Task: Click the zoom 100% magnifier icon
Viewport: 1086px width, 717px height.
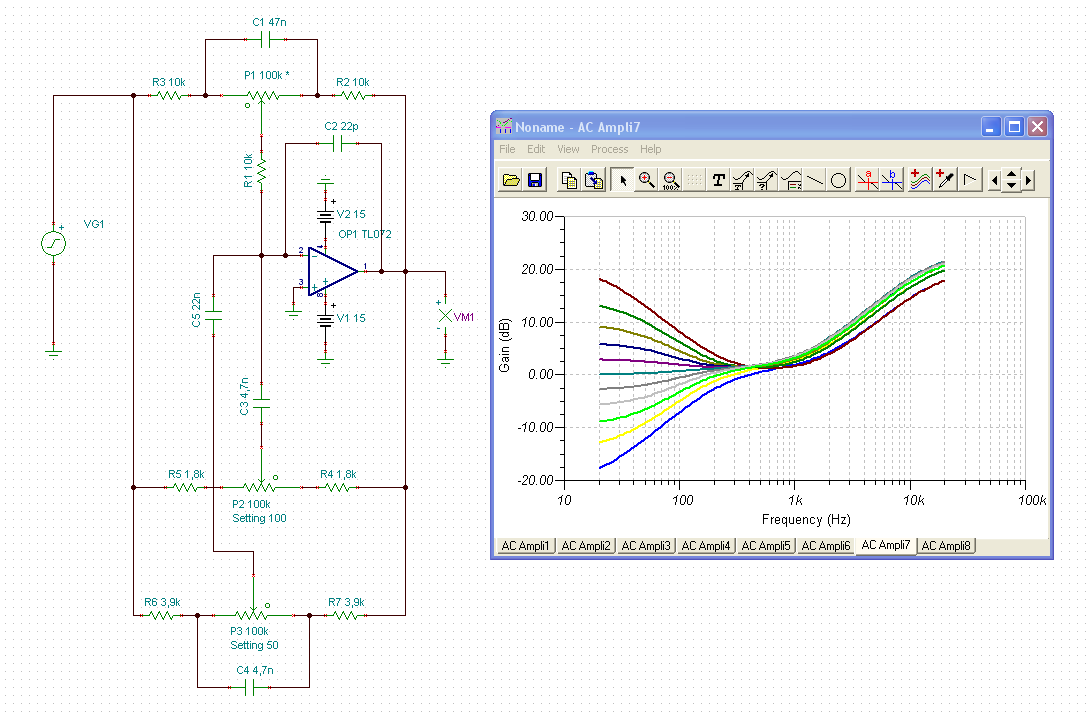Action: [x=670, y=180]
